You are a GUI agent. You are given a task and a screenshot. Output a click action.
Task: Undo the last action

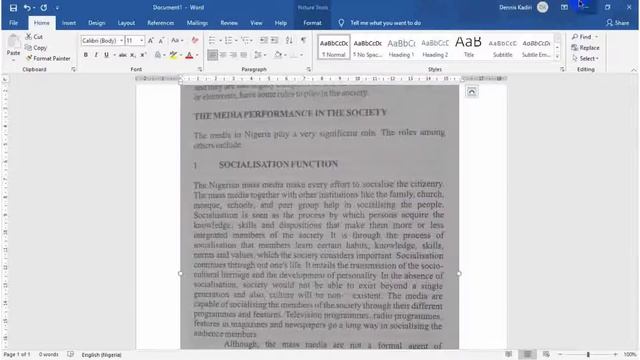pos(27,7)
